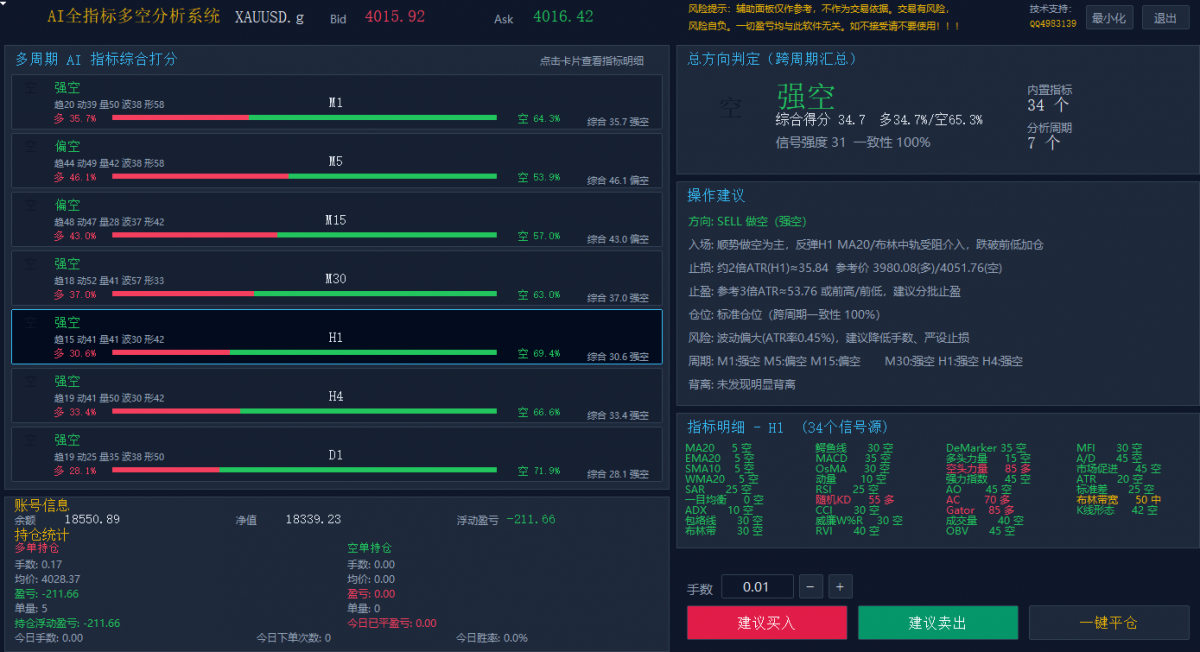1200x652 pixels.
Task: Open the M15 timeframe score card
Action: (x=337, y=220)
